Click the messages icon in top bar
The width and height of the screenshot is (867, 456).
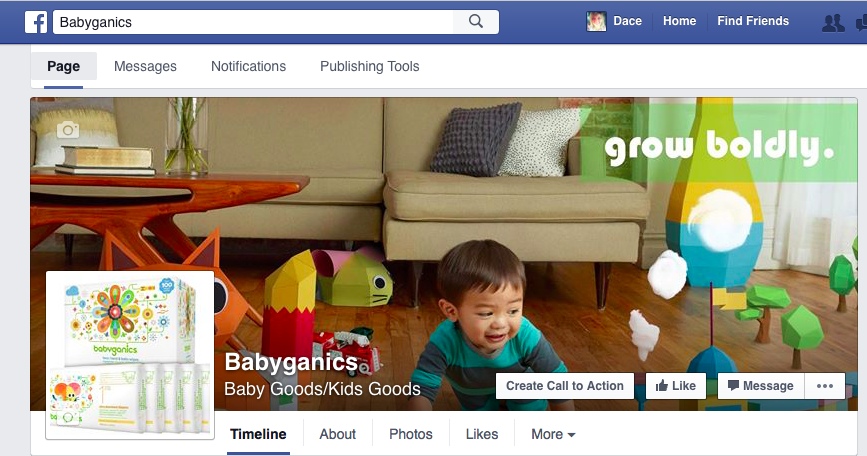coord(861,23)
